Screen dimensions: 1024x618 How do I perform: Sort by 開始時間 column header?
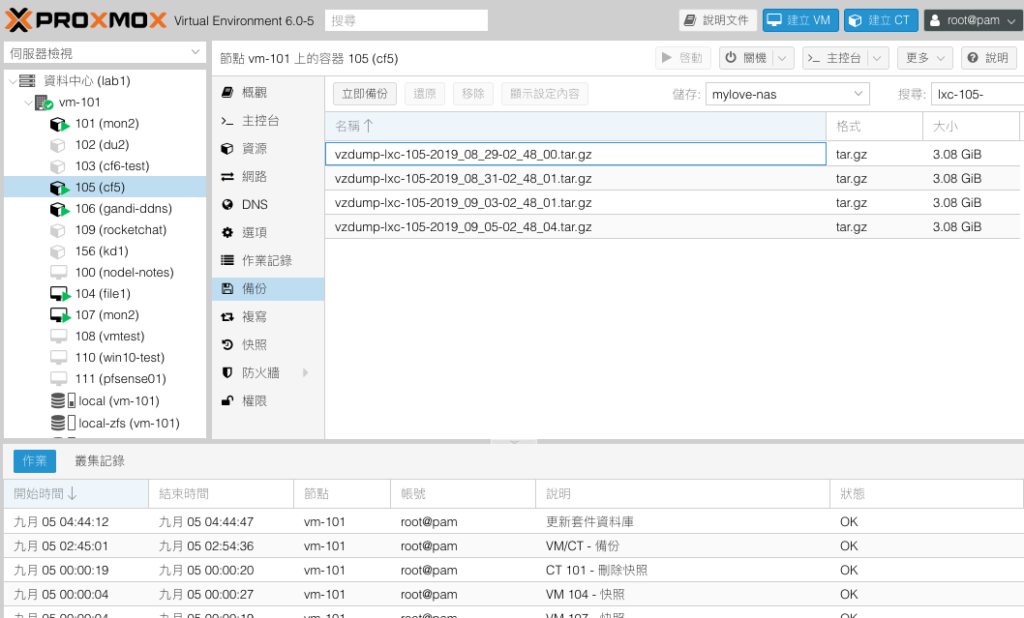76,494
